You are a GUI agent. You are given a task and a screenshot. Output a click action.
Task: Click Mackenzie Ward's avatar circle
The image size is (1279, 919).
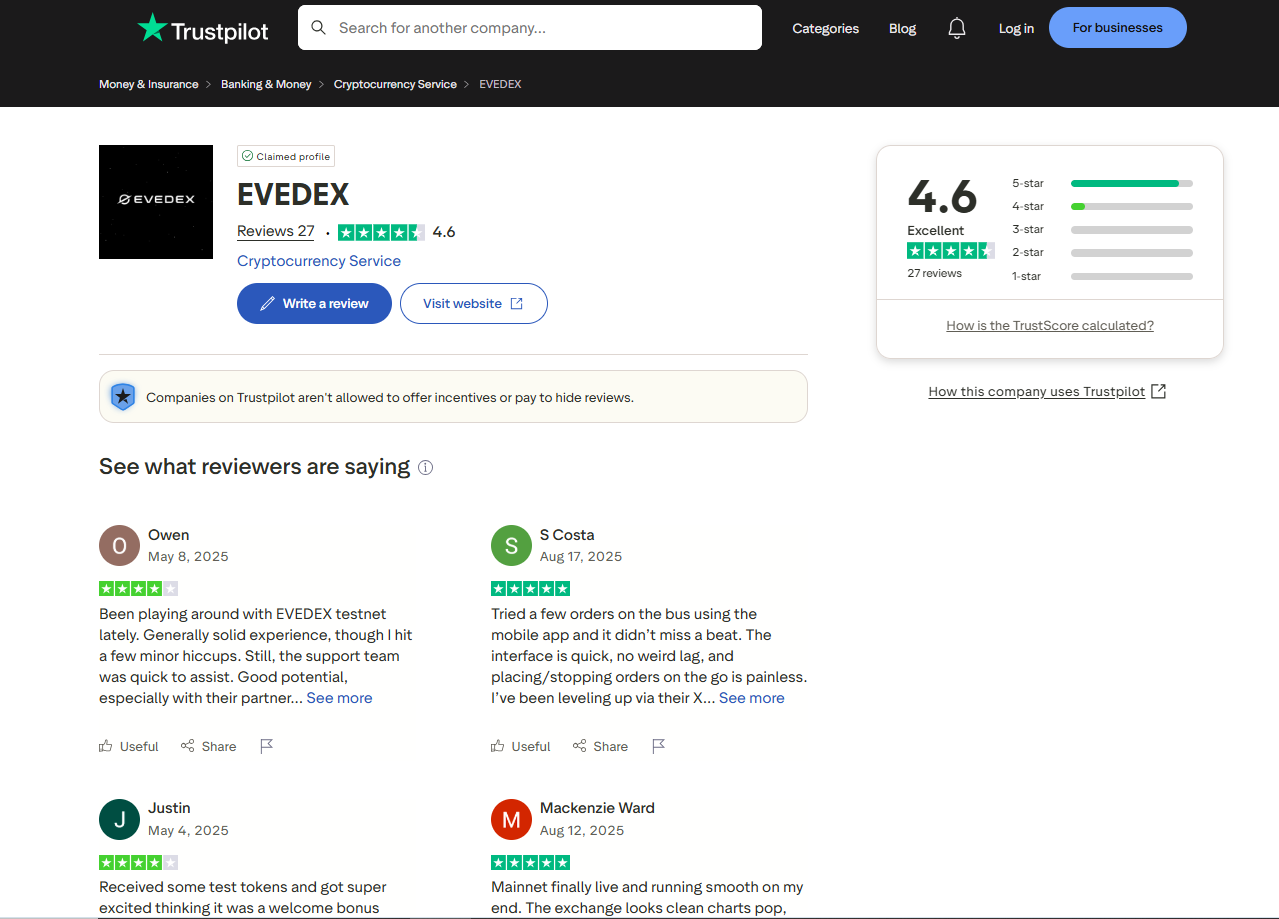point(511,819)
